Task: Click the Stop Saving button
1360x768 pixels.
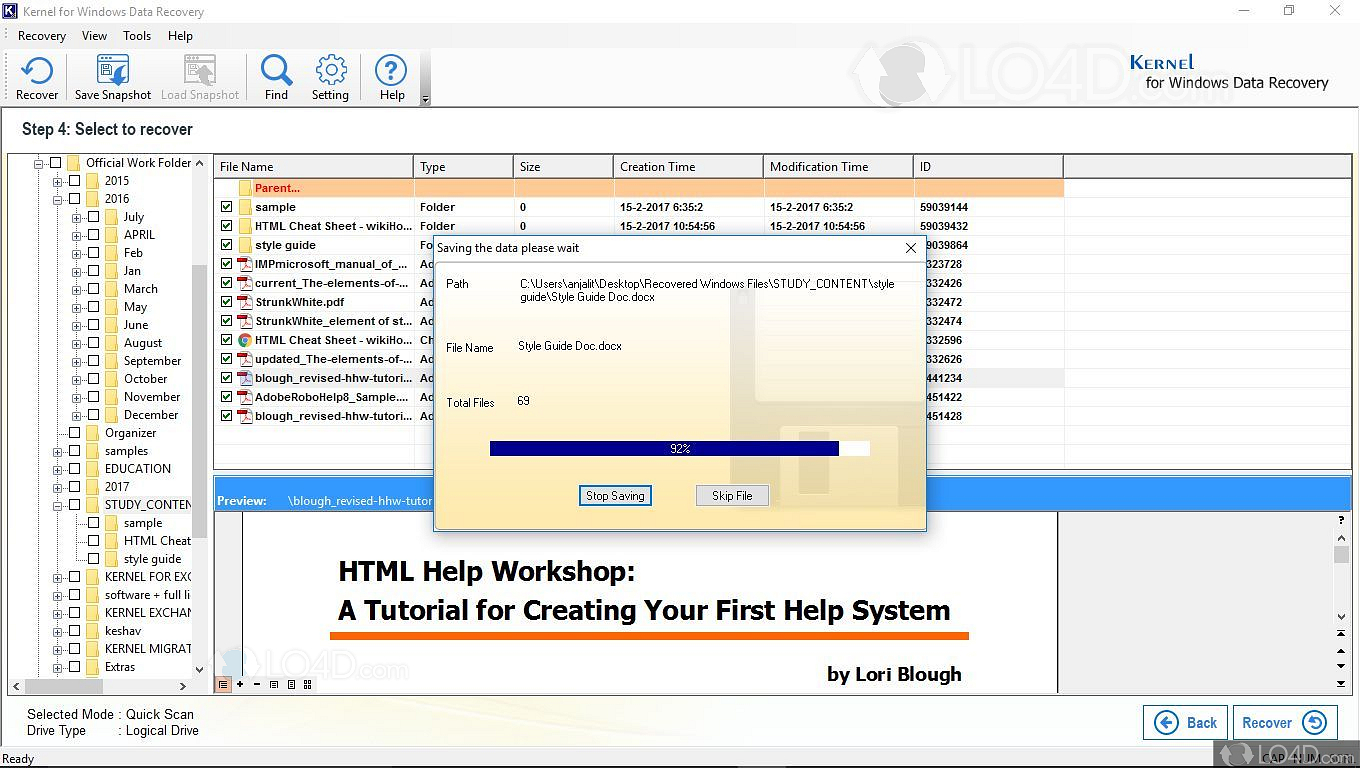Action: (615, 496)
